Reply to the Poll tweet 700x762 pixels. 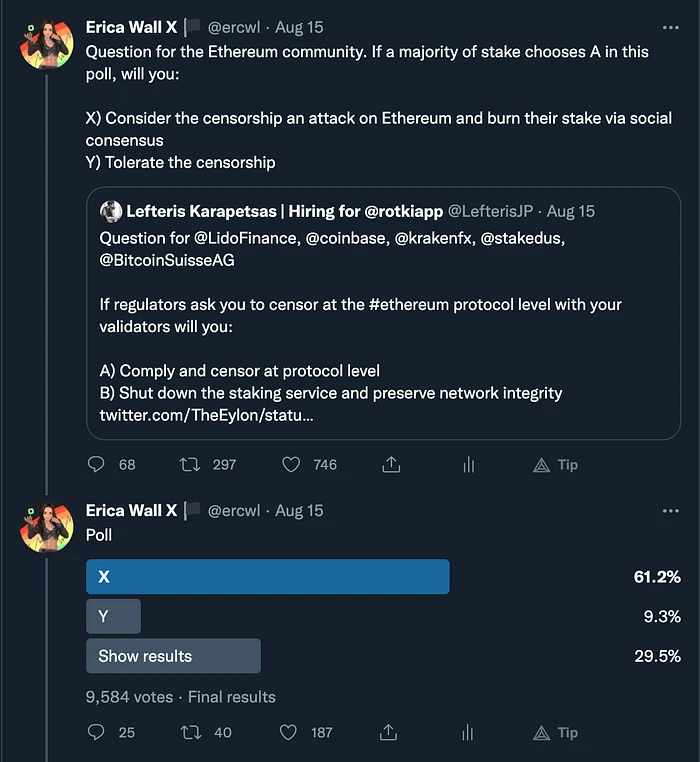pos(97,733)
